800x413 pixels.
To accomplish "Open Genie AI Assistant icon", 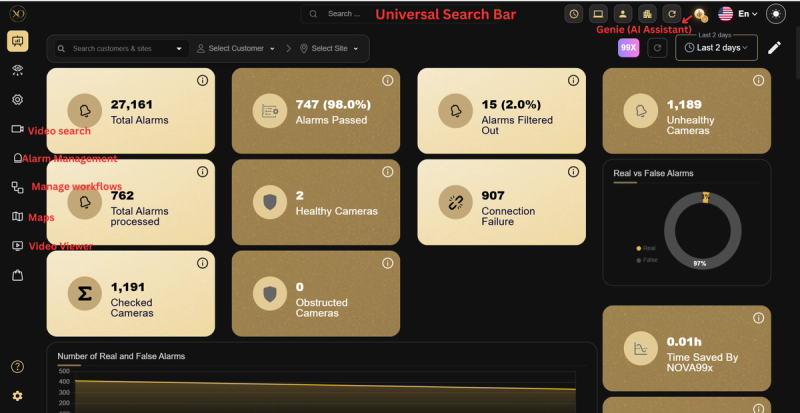I will 700,15.
